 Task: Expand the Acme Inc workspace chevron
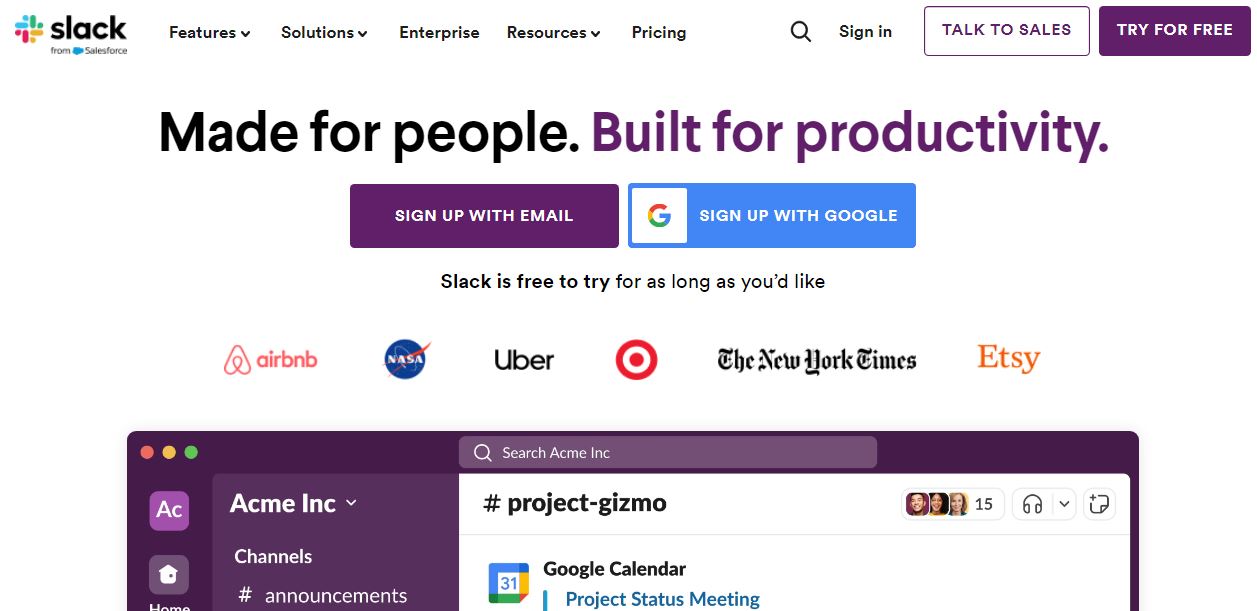click(351, 503)
